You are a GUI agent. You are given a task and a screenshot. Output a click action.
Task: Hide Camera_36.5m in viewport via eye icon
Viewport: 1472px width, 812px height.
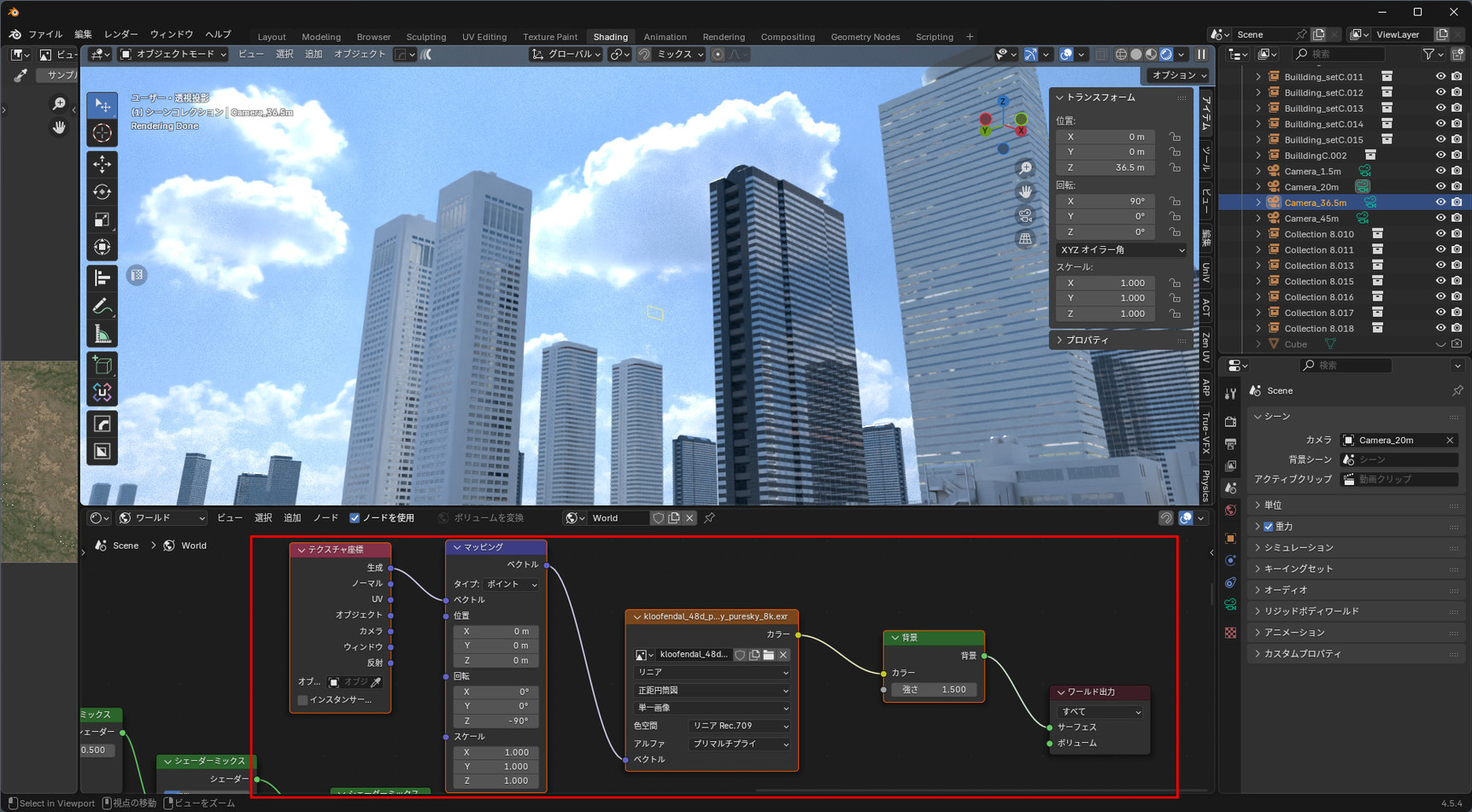point(1440,202)
